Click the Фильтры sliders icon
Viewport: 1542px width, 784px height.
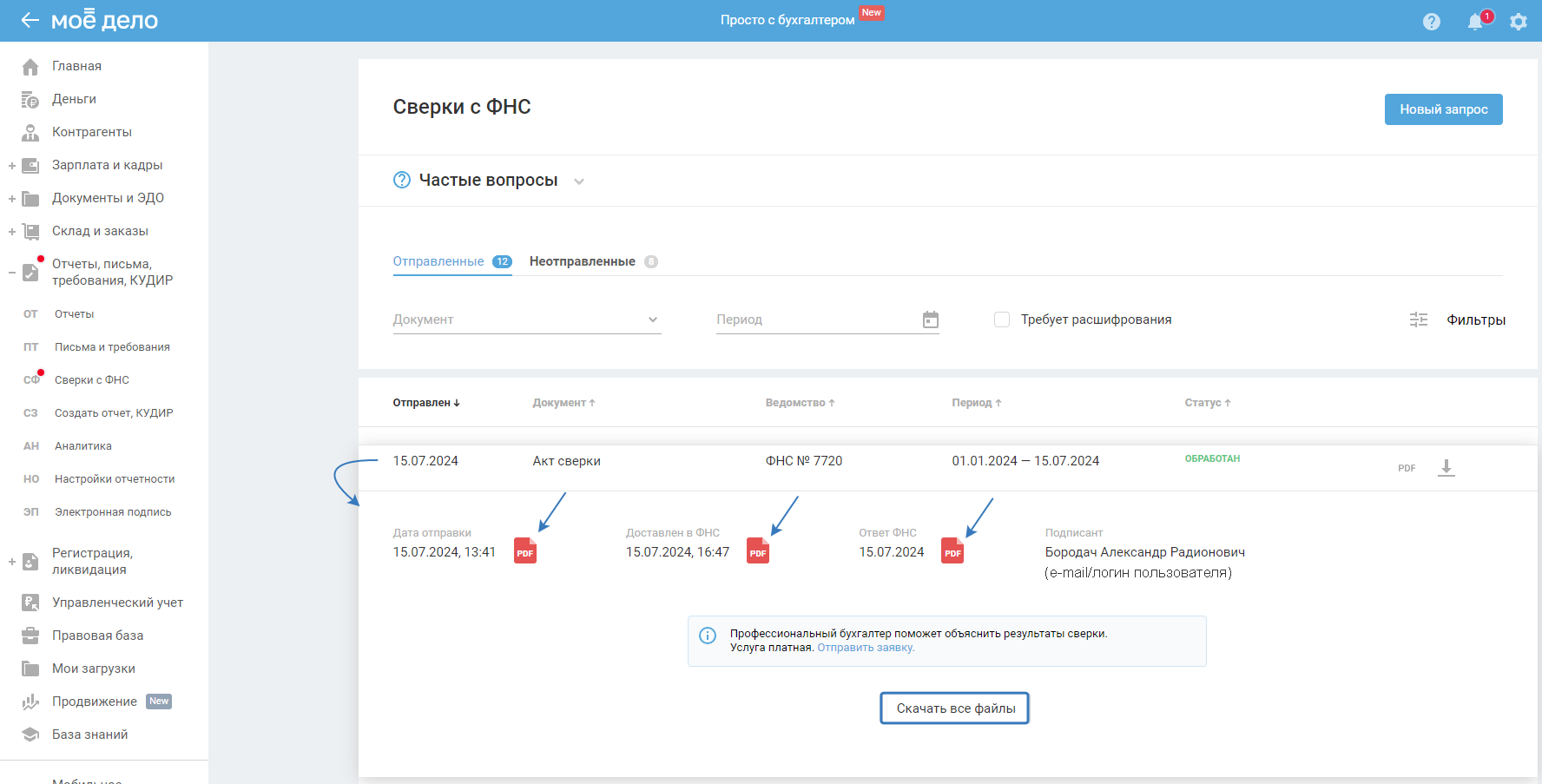point(1419,320)
